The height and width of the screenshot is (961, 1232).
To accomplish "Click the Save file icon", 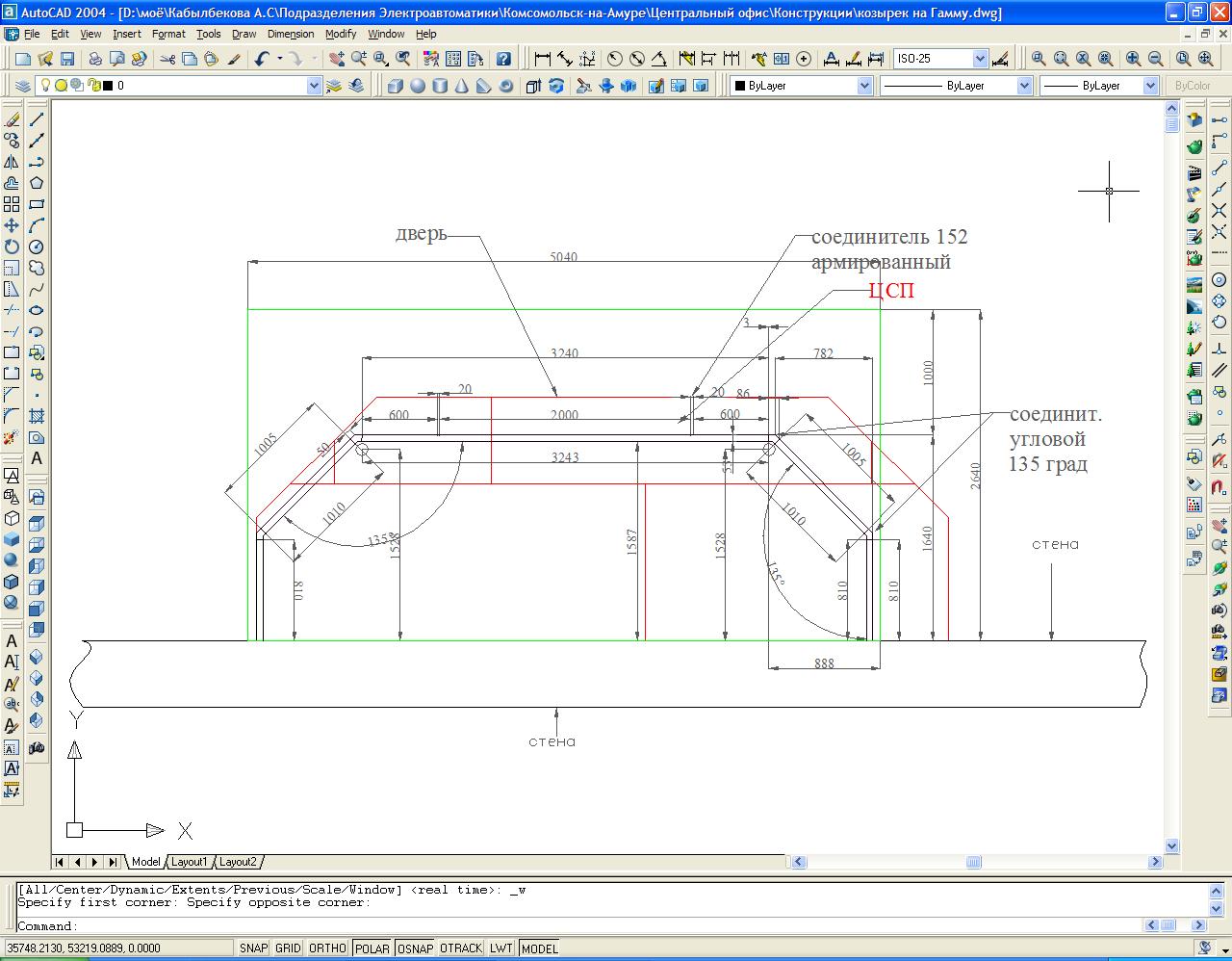I will (x=67, y=59).
